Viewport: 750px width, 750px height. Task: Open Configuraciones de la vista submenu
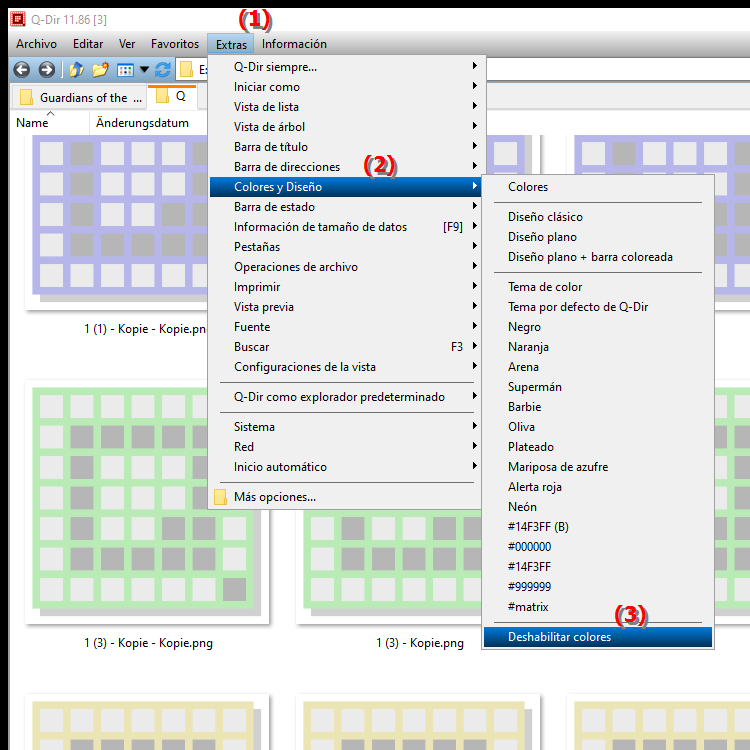[x=344, y=367]
